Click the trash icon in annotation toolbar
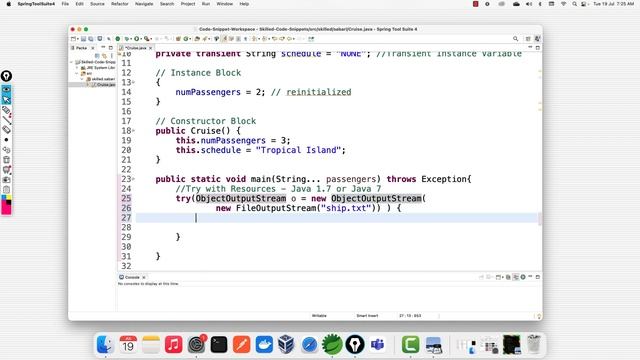Image resolution: width=640 pixels, height=360 pixels. coord(6,160)
